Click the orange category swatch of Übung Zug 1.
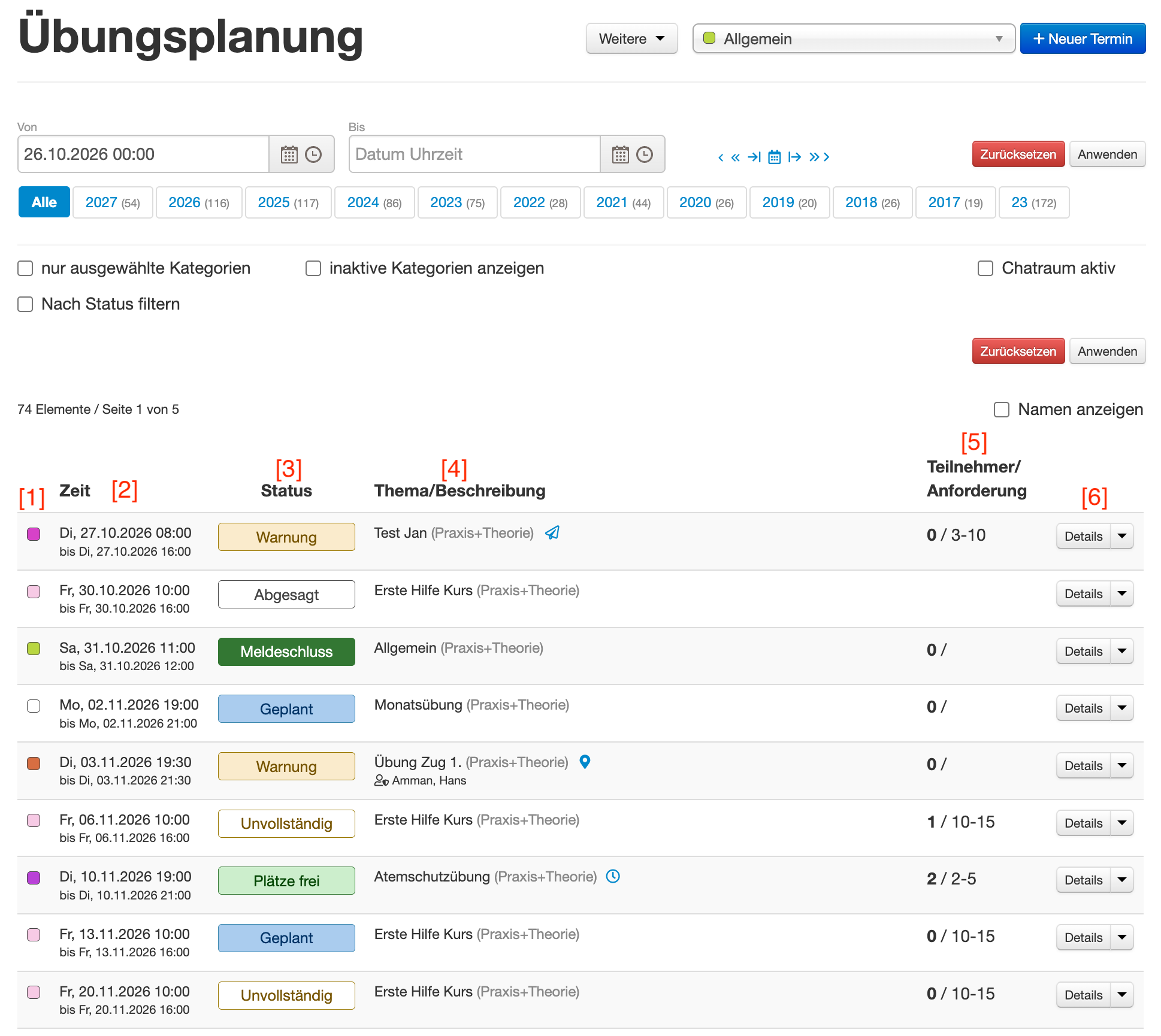Viewport: 1161px width, 1036px height. 34,764
